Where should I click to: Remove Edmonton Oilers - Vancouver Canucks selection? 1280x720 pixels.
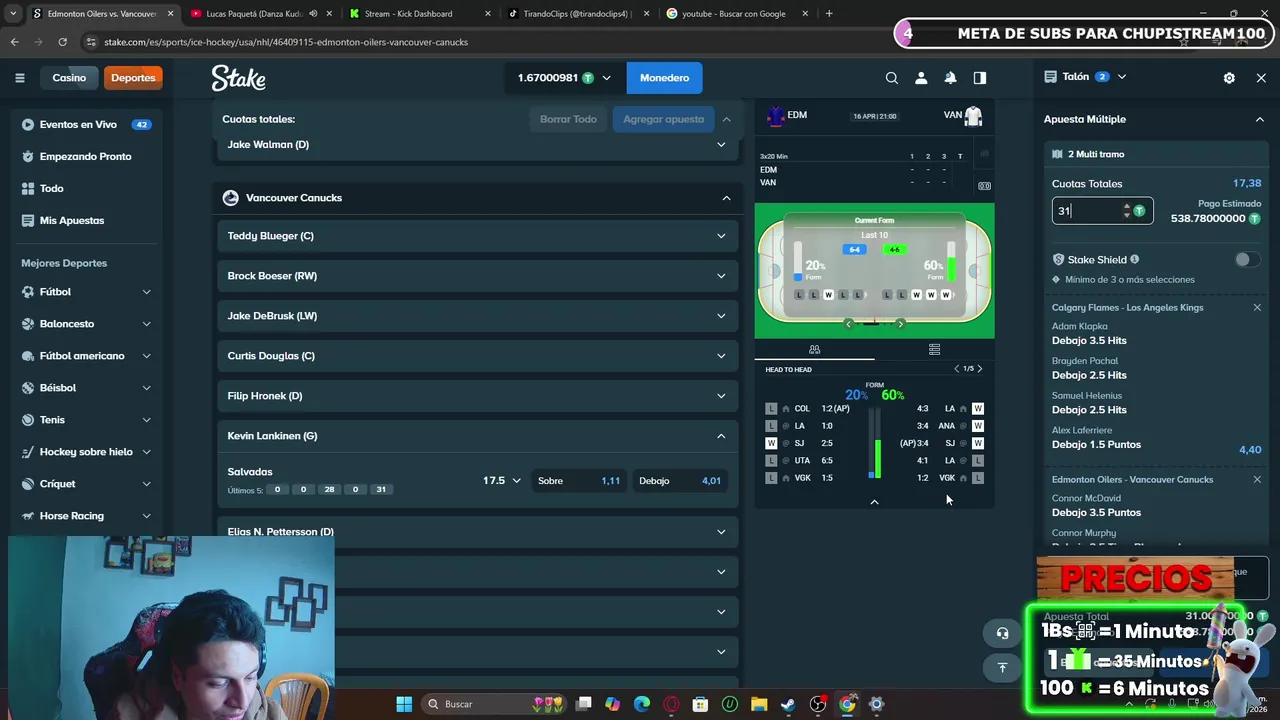[x=1257, y=479]
